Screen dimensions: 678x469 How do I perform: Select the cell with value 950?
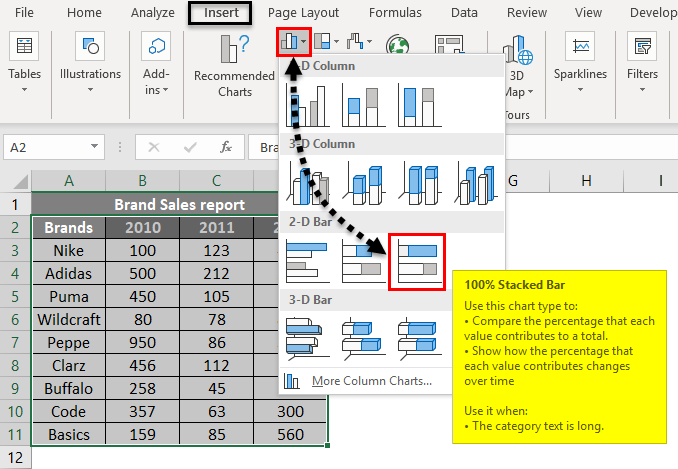pos(142,342)
